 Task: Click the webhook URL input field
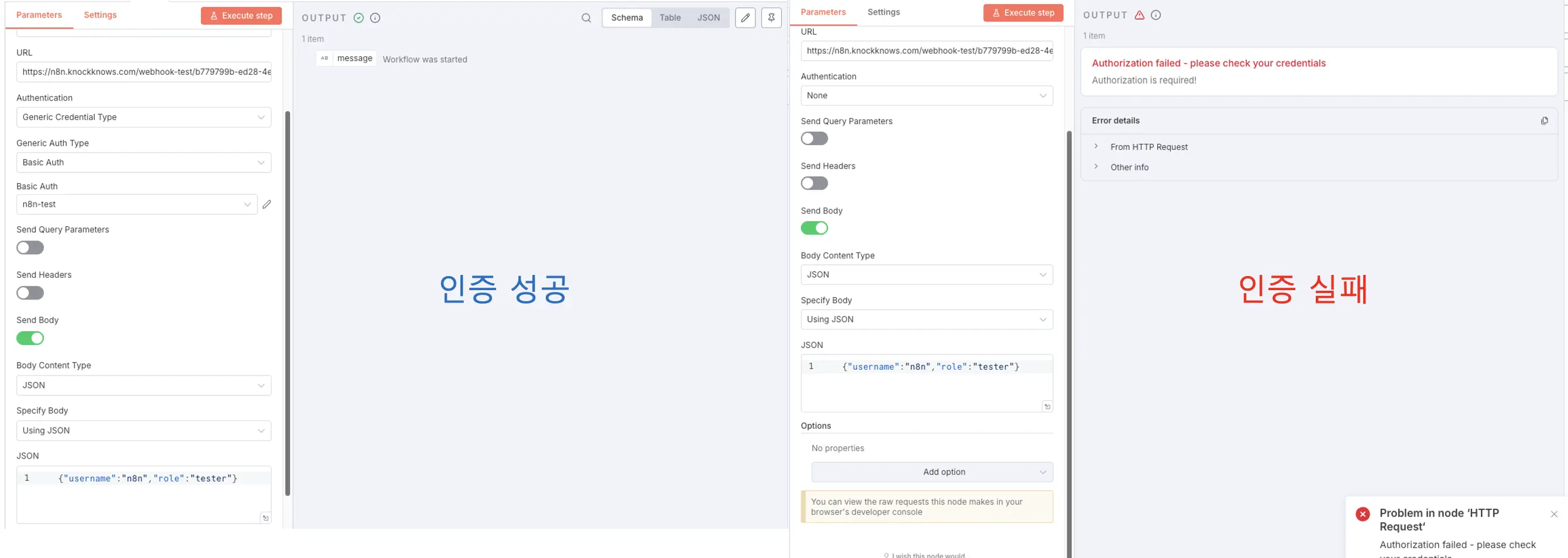144,72
